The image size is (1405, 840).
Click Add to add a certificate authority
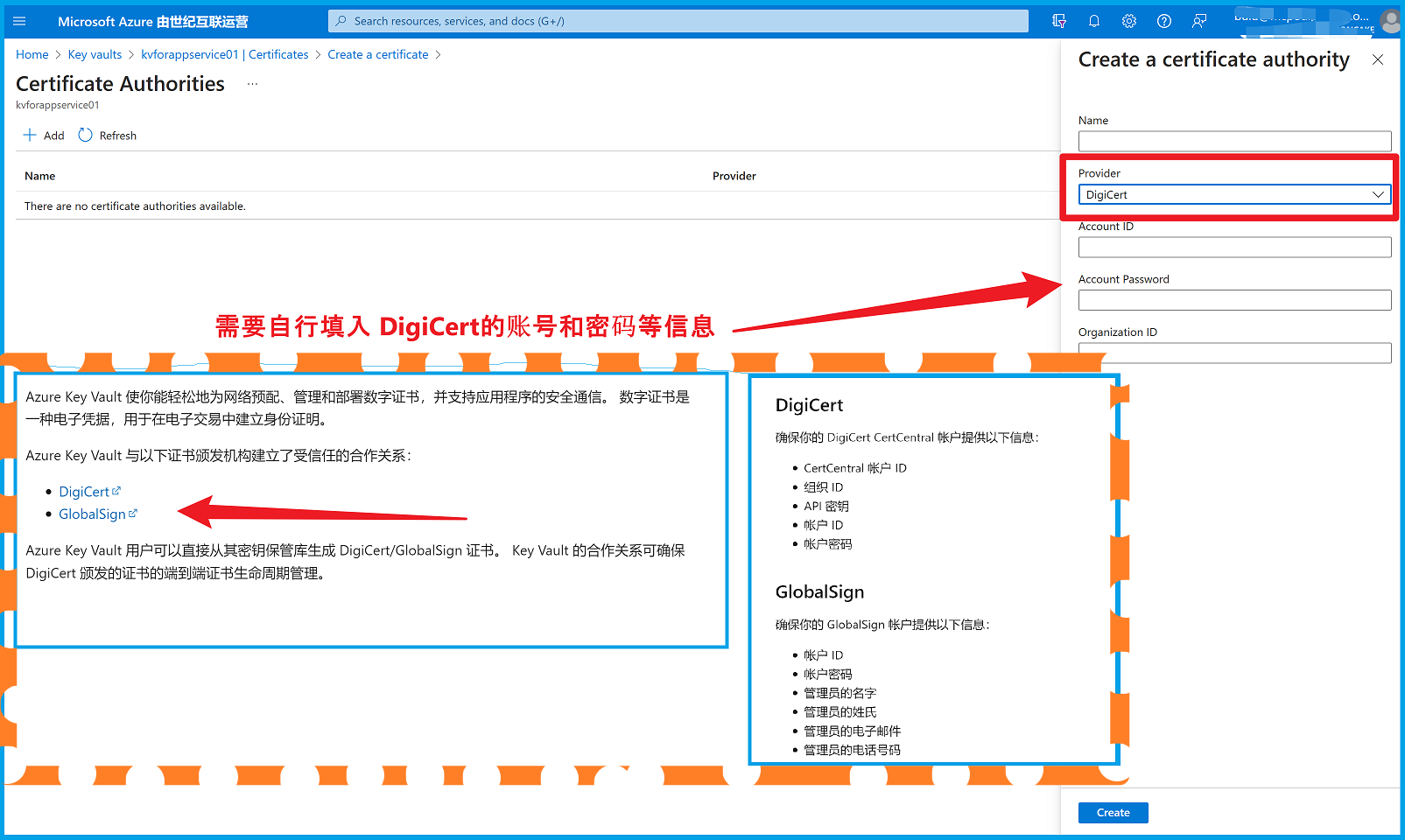point(44,136)
